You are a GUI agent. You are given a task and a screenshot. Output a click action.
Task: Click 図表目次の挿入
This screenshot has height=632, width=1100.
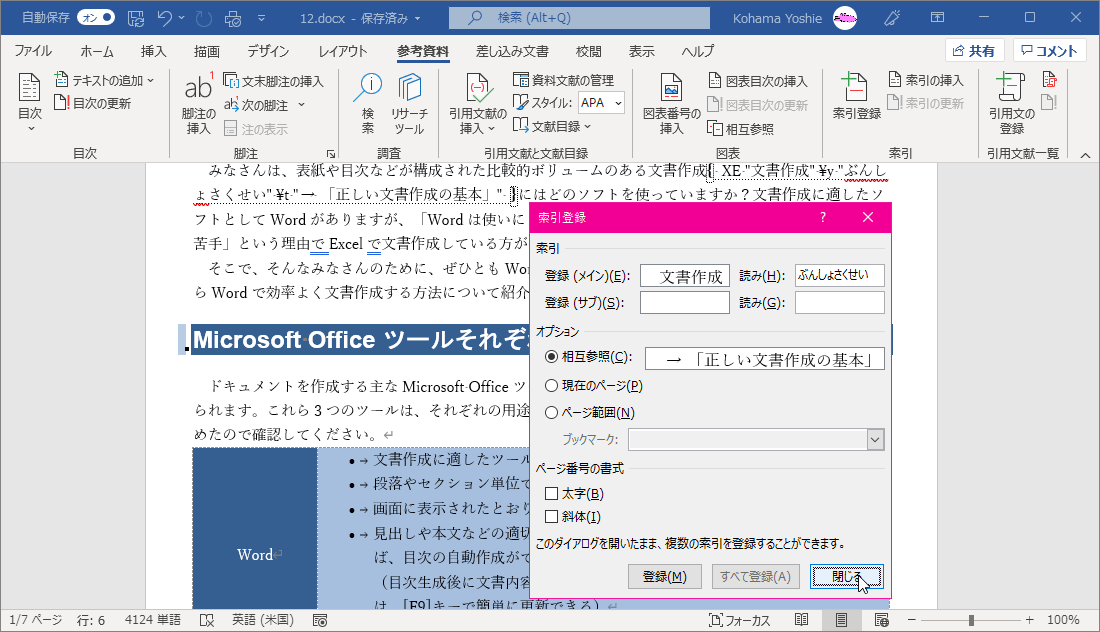[x=758, y=81]
